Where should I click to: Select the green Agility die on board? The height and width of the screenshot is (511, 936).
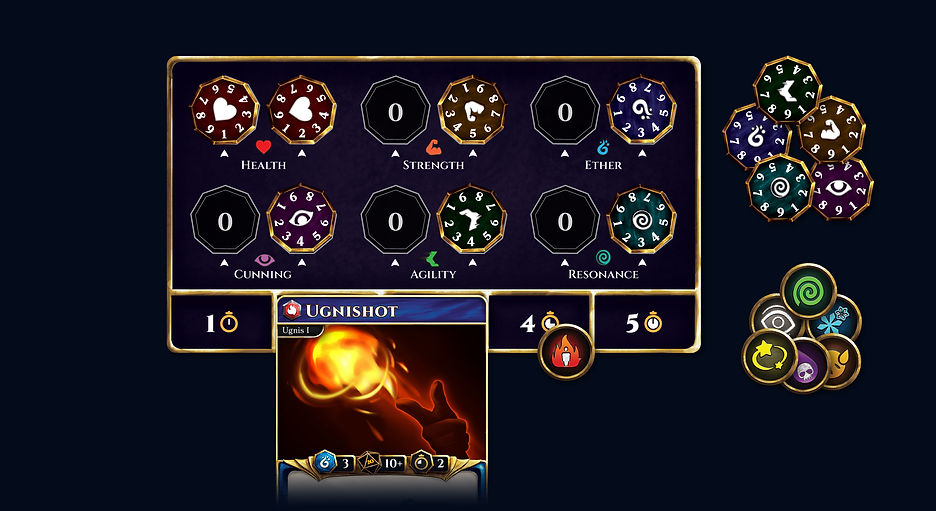(472, 219)
